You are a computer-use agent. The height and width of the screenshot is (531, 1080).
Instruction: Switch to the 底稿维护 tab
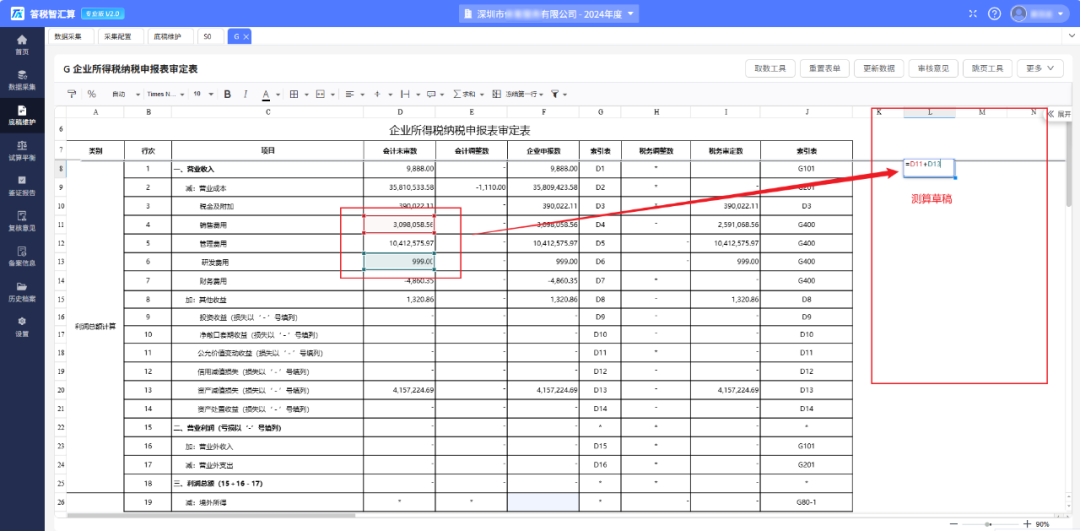(169, 37)
